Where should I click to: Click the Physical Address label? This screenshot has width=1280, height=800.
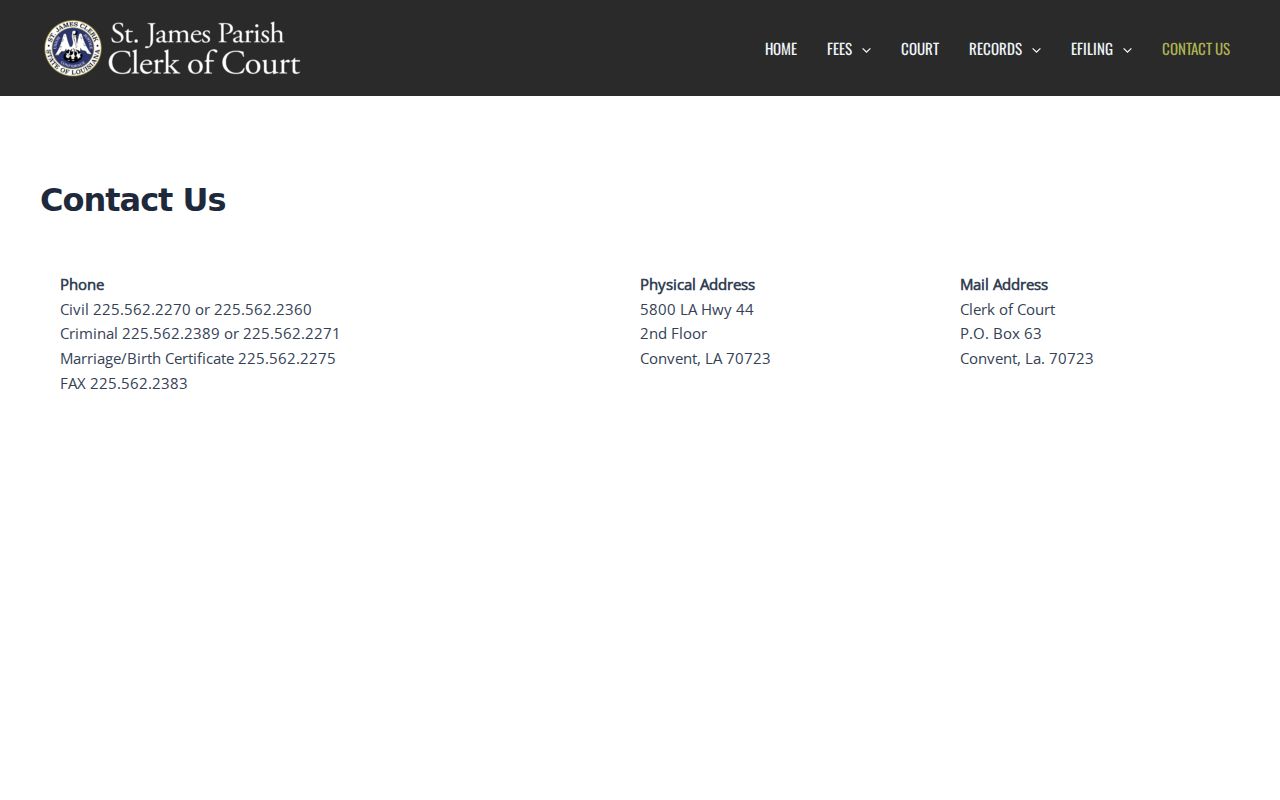click(x=697, y=285)
